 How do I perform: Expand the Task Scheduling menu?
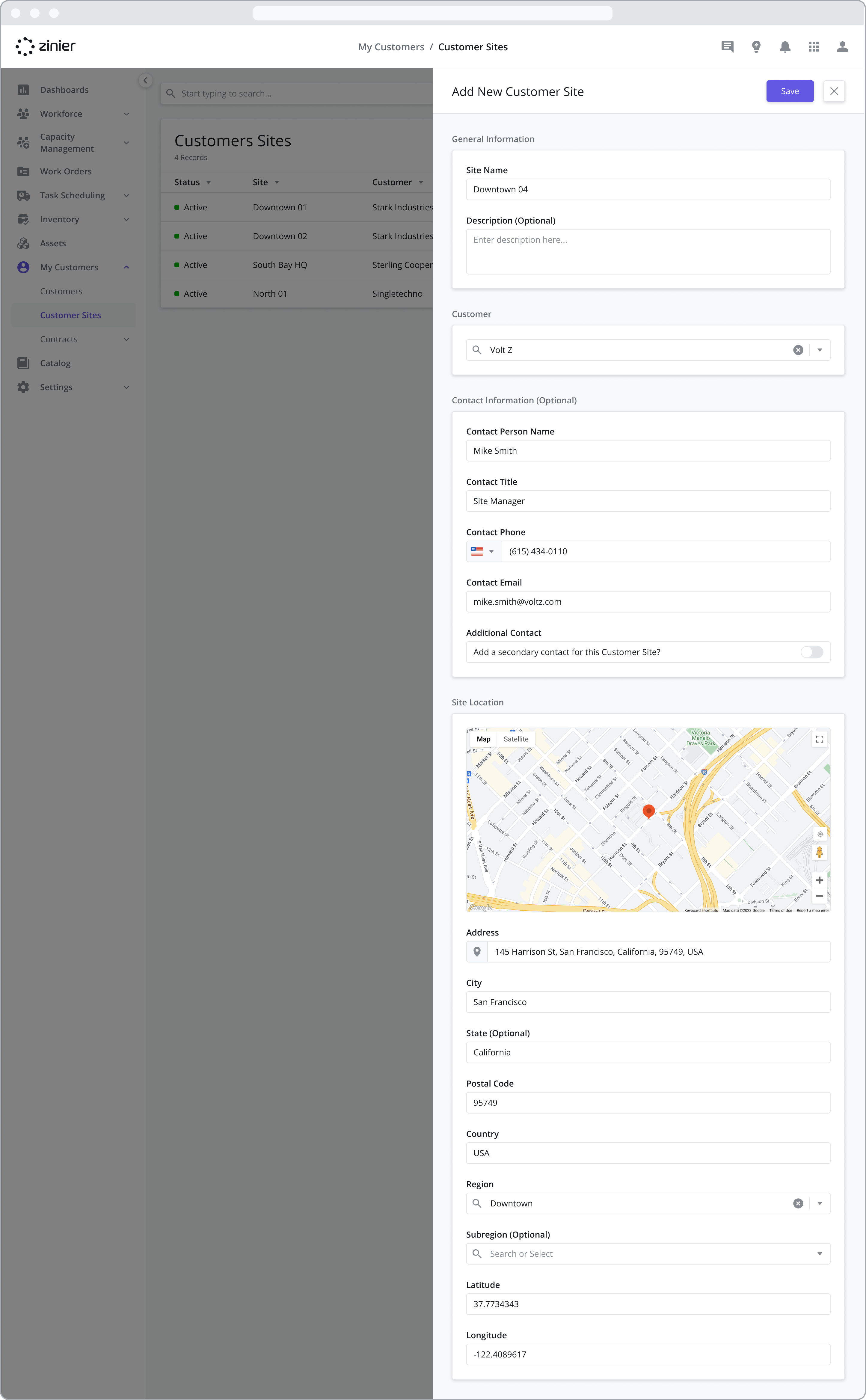tap(126, 195)
